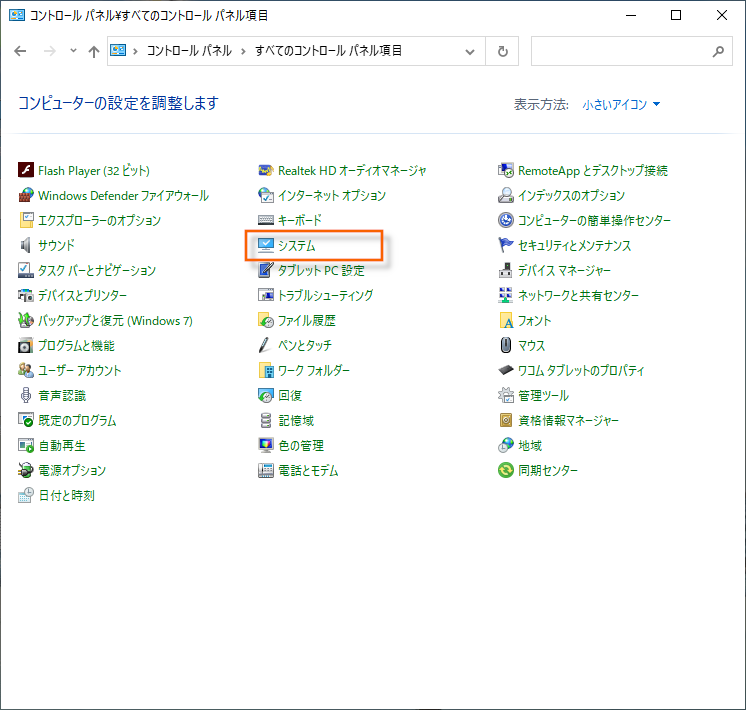
Task: Click the RemoteApp とデスクトップ接続 icon
Action: tap(506, 170)
